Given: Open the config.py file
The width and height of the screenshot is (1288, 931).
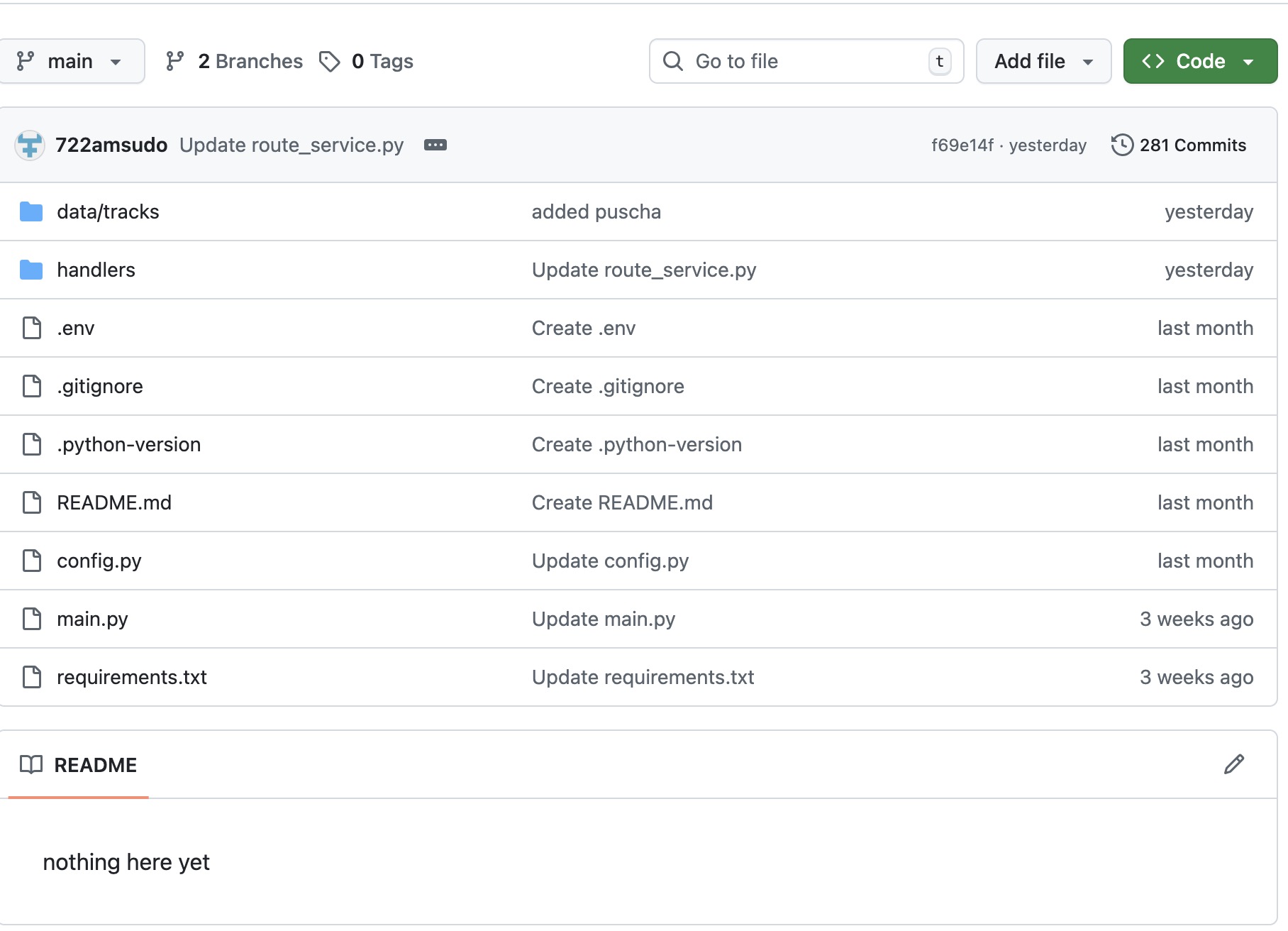Looking at the screenshot, I should click(99, 561).
